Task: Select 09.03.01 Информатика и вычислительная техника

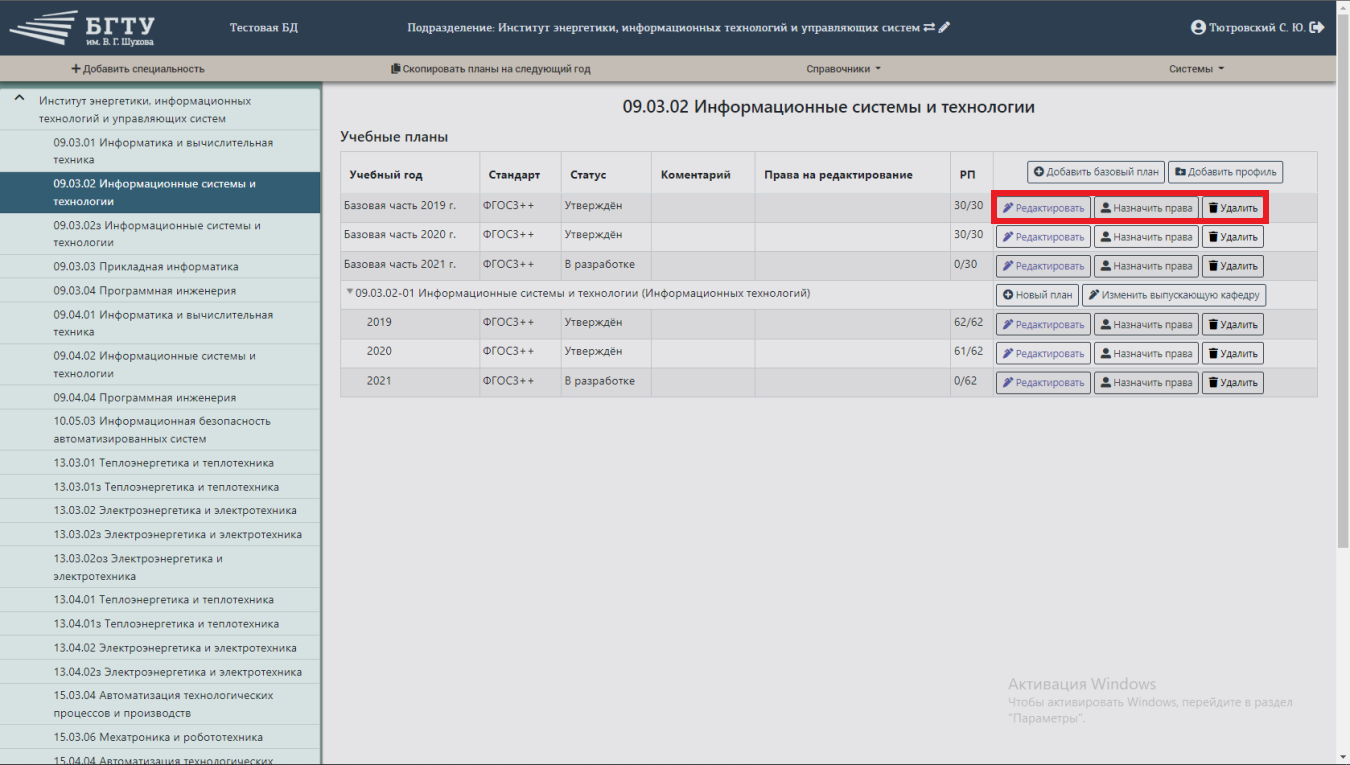Action: [x=160, y=151]
